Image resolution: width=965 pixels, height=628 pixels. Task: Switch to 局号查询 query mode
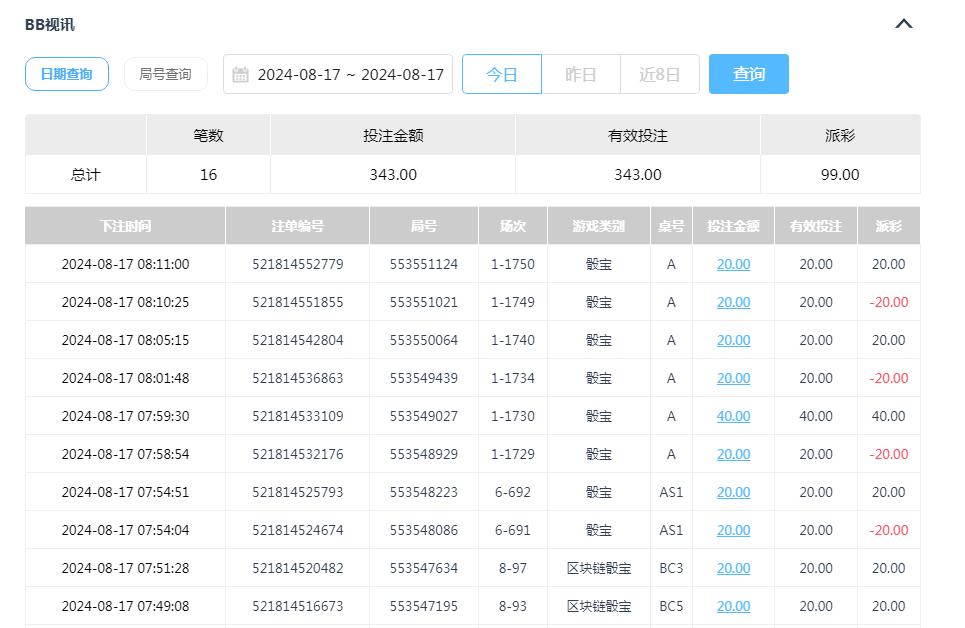click(x=165, y=72)
